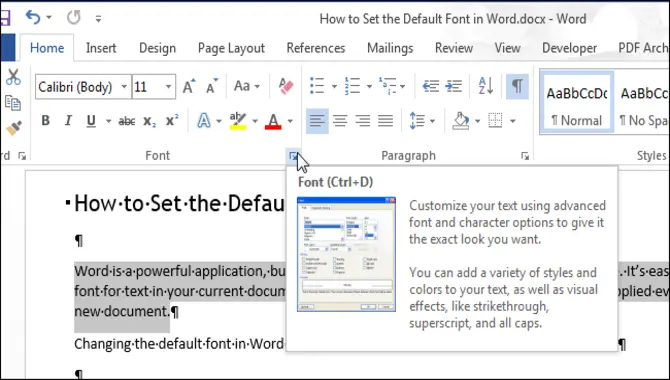The image size is (670, 380).
Task: Toggle Underline formatting
Action: coord(91,121)
